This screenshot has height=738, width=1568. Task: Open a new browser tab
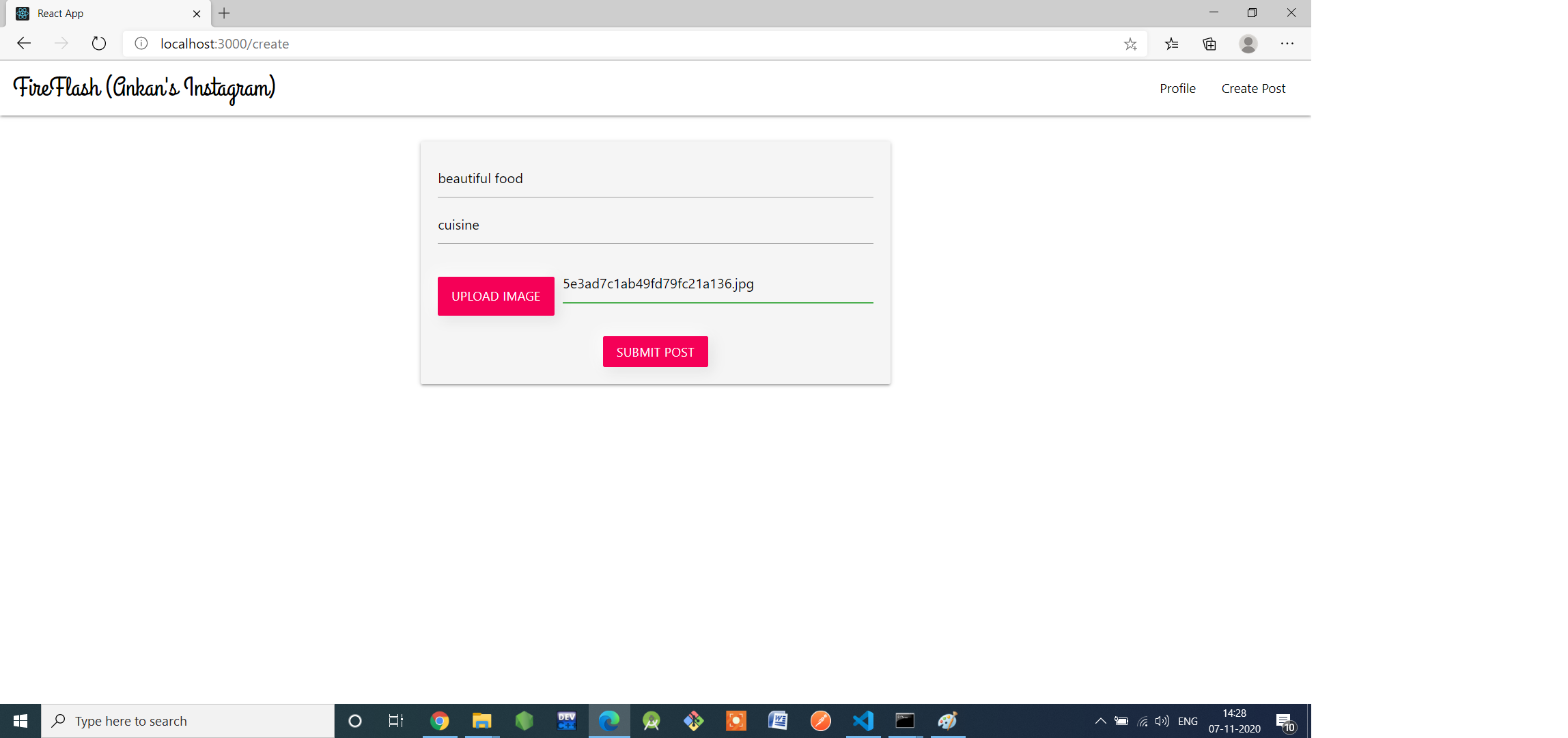[x=224, y=13]
